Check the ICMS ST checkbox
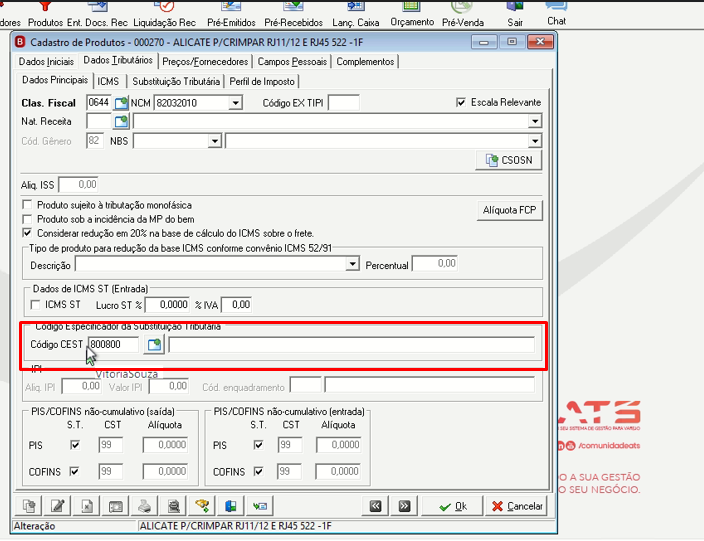The width and height of the screenshot is (704, 541). coord(35,305)
